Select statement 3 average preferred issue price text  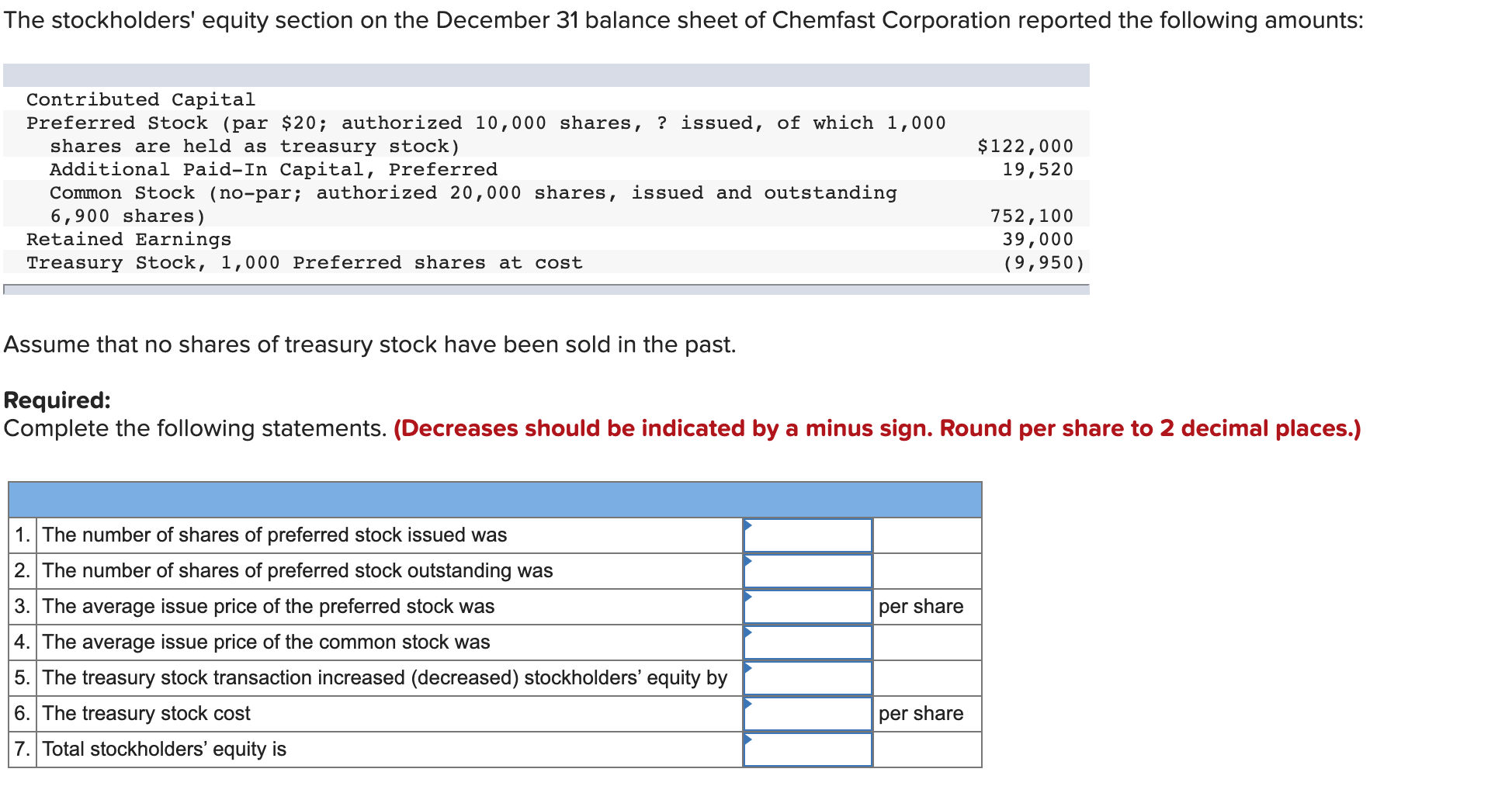click(x=269, y=607)
